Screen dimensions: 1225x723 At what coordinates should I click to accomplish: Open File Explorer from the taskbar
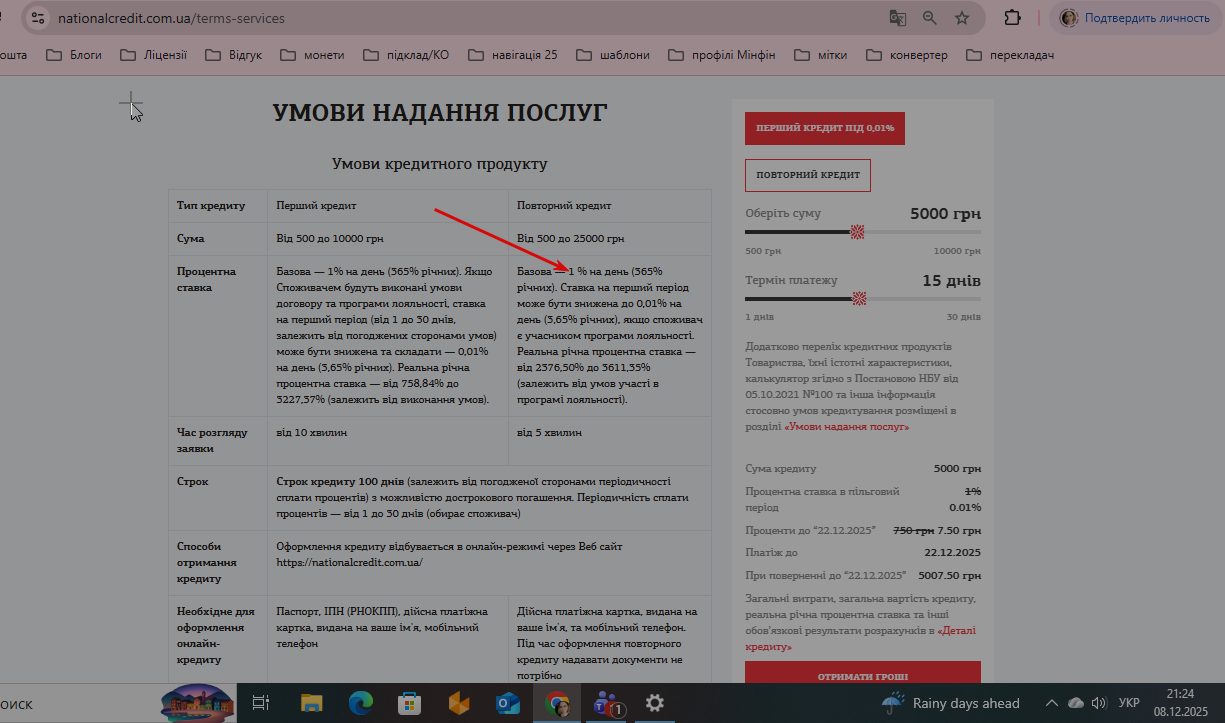pyautogui.click(x=312, y=703)
